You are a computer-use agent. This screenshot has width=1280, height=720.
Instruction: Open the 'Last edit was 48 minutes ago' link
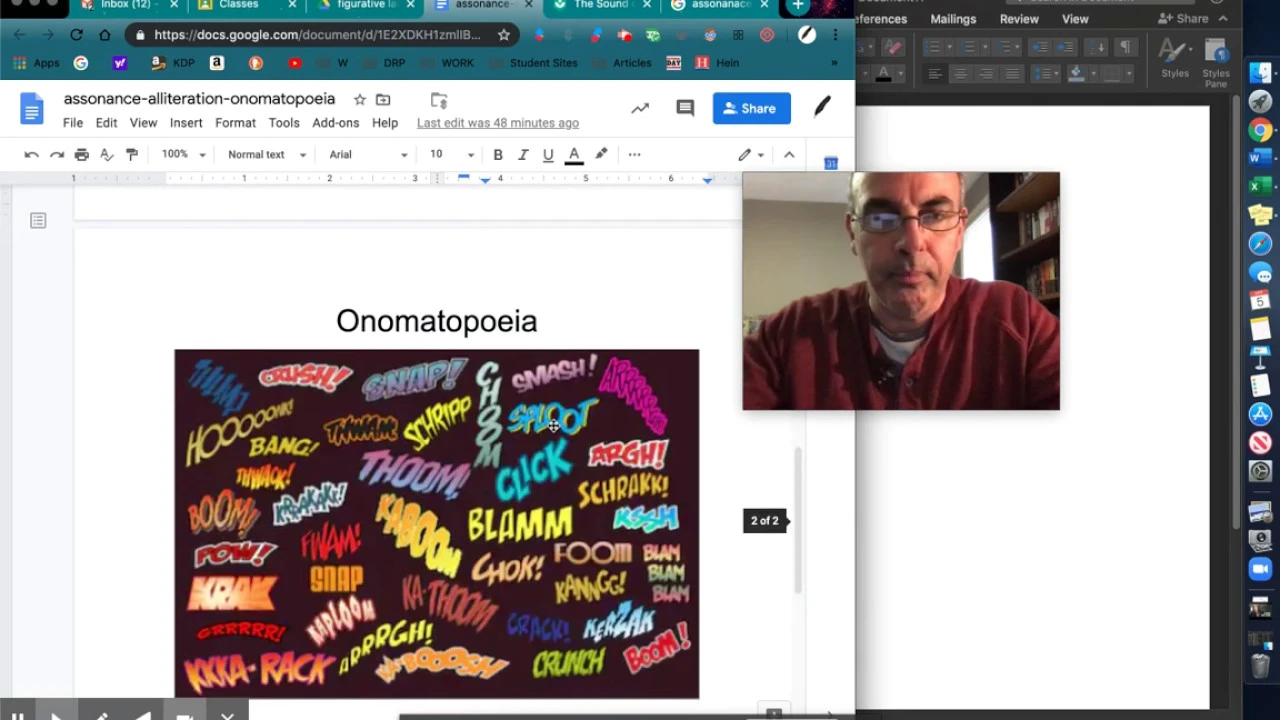coord(498,123)
